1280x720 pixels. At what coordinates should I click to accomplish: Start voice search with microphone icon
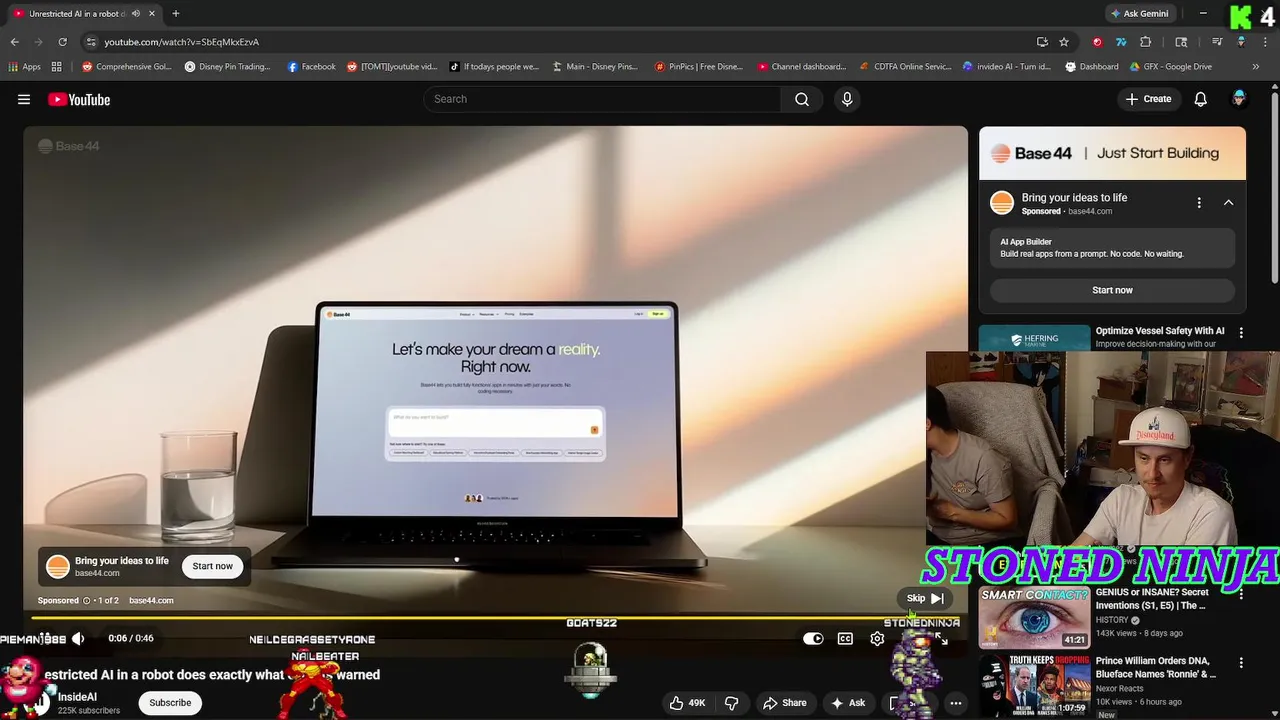coord(847,99)
